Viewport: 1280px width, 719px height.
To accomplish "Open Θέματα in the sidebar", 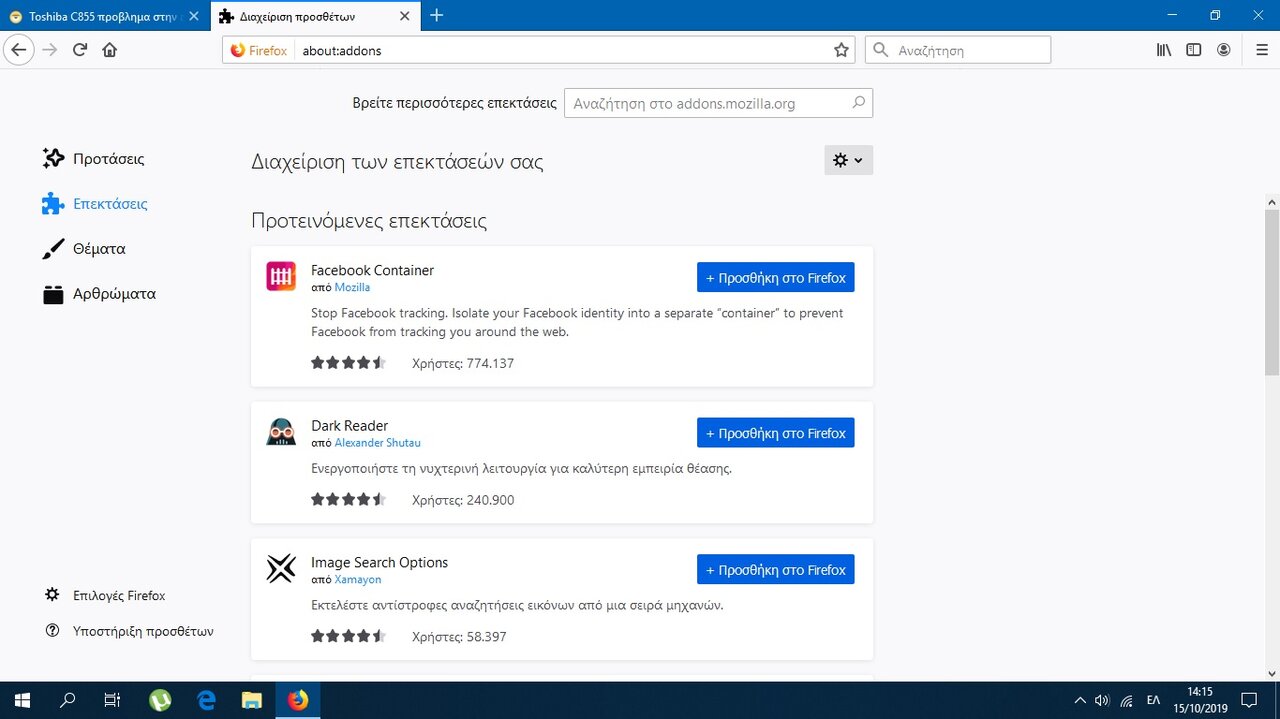I will 84,248.
